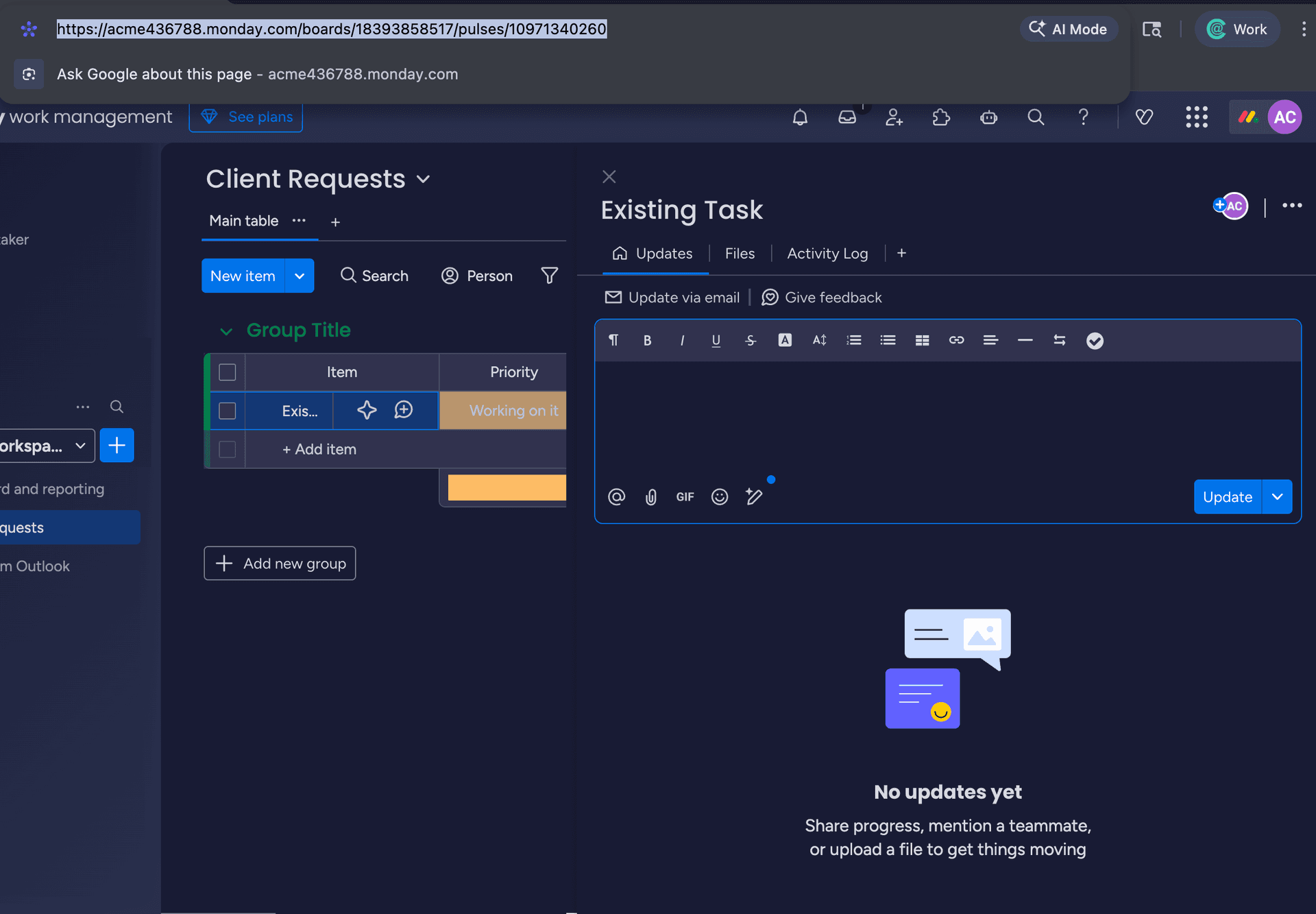Click the invite members icon

[894, 117]
